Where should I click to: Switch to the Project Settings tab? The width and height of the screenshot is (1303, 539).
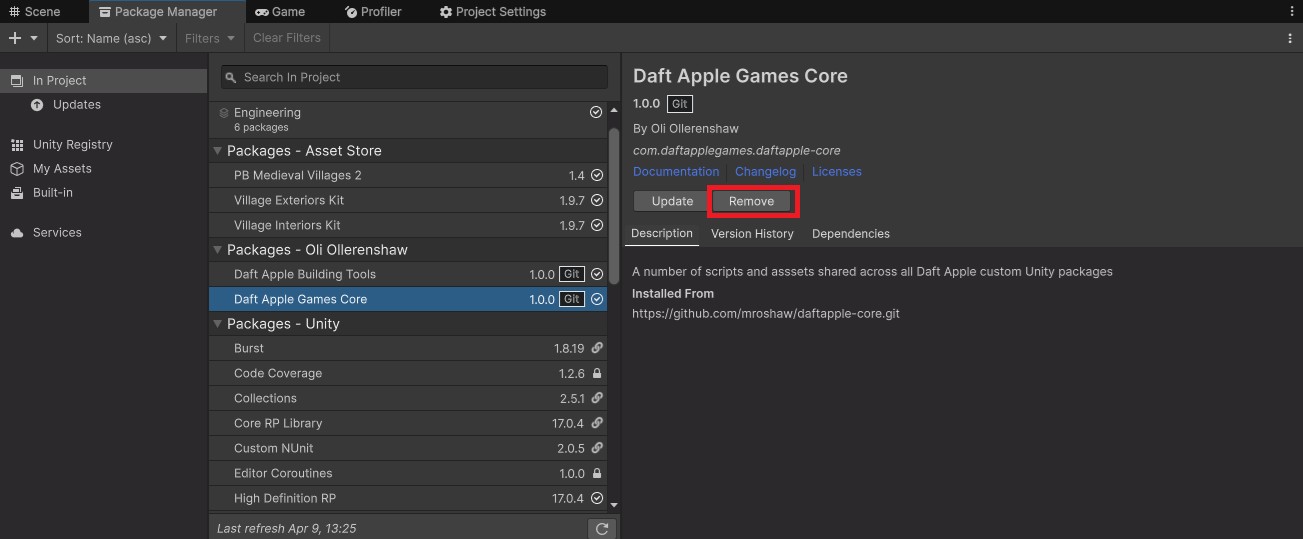tap(493, 12)
